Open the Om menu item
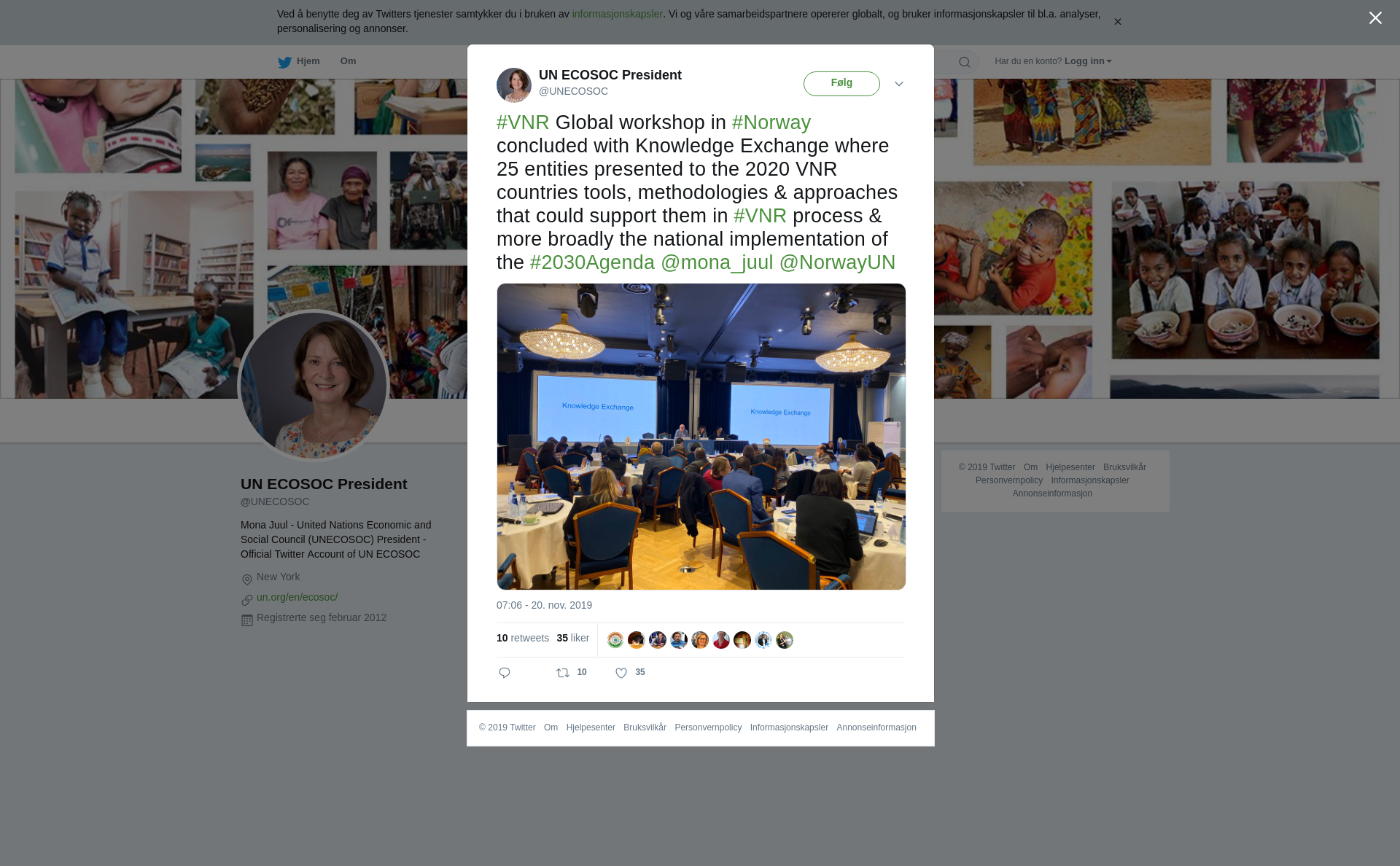 348,61
